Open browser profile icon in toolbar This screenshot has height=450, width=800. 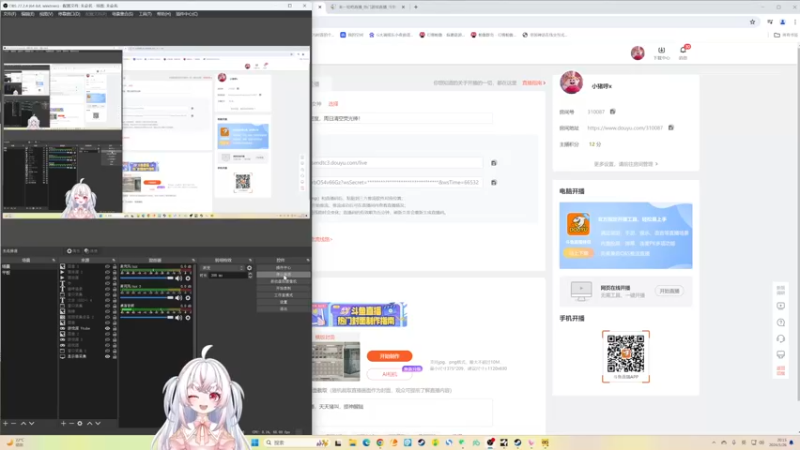pos(783,22)
